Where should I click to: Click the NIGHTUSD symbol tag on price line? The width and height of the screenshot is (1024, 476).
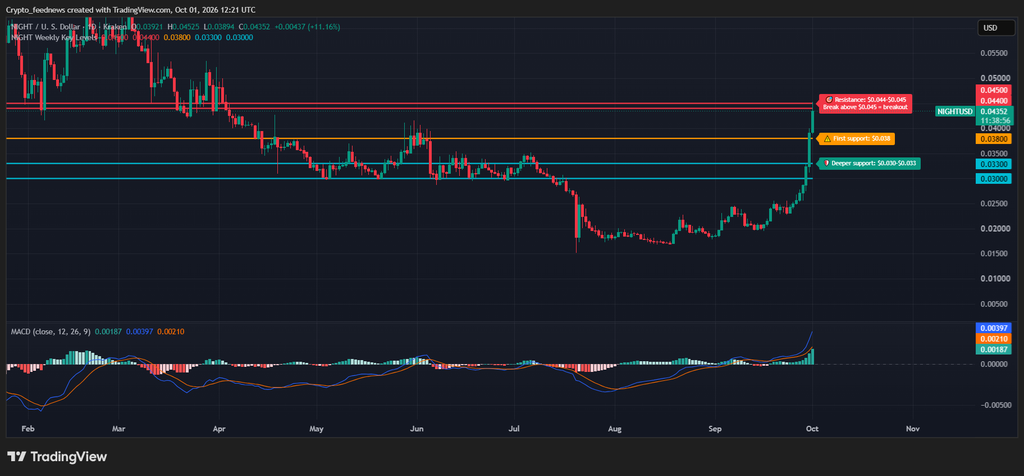955,112
